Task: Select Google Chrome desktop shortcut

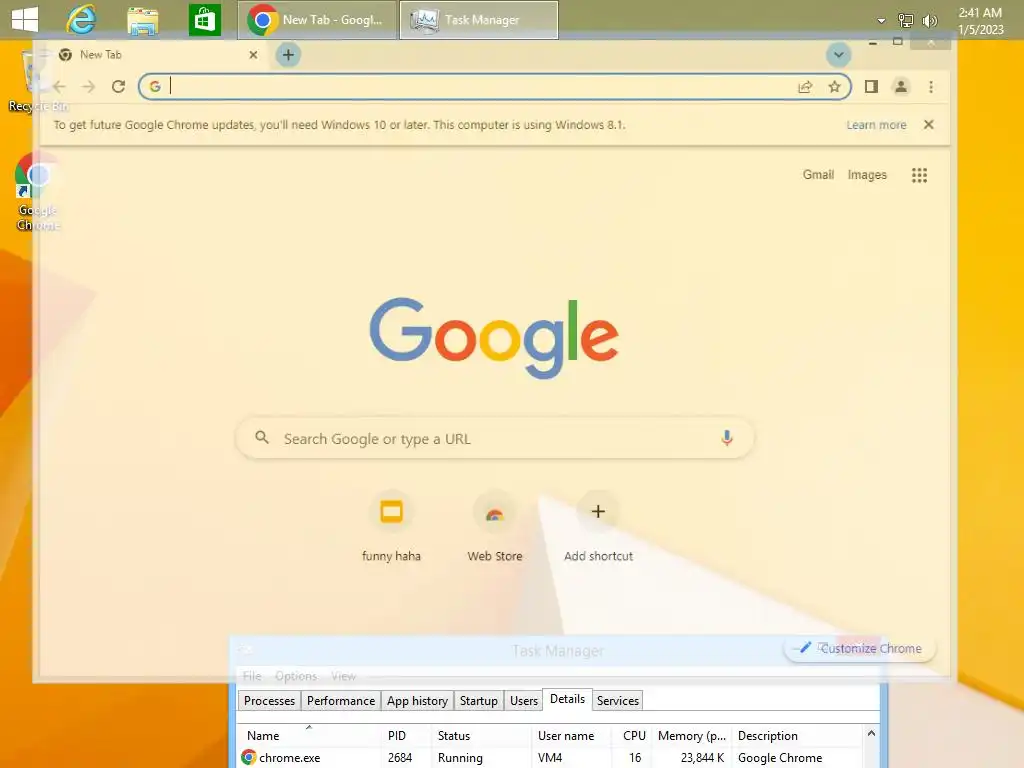Action: (37, 192)
